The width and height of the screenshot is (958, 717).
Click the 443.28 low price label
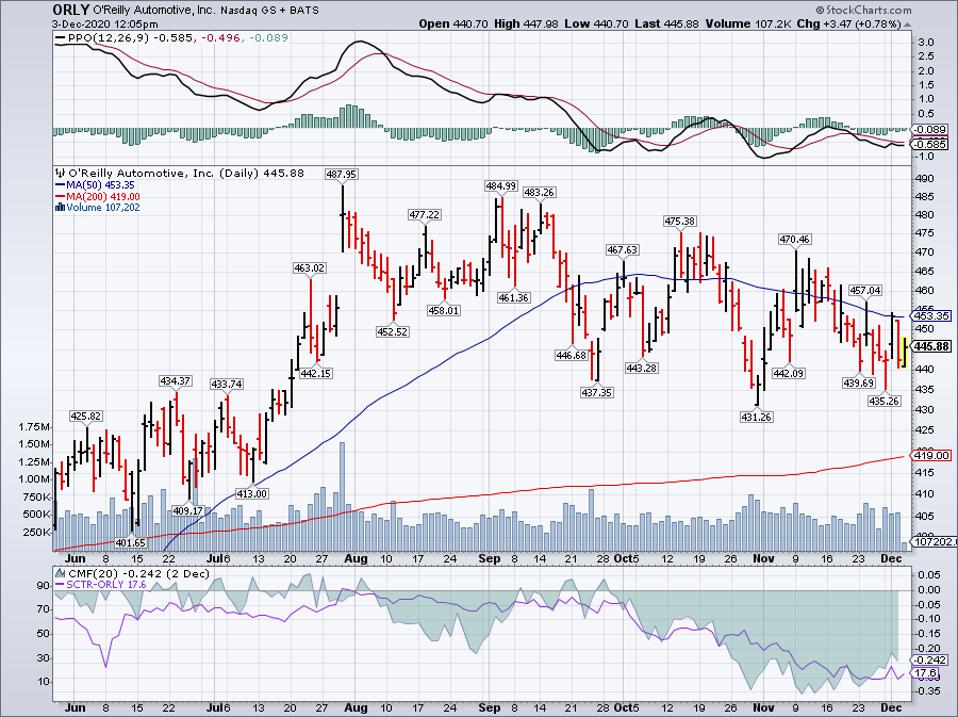642,368
